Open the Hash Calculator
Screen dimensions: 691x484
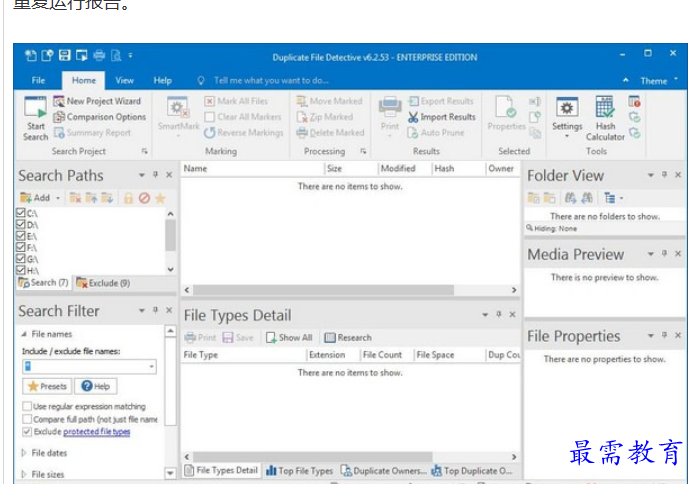click(605, 118)
